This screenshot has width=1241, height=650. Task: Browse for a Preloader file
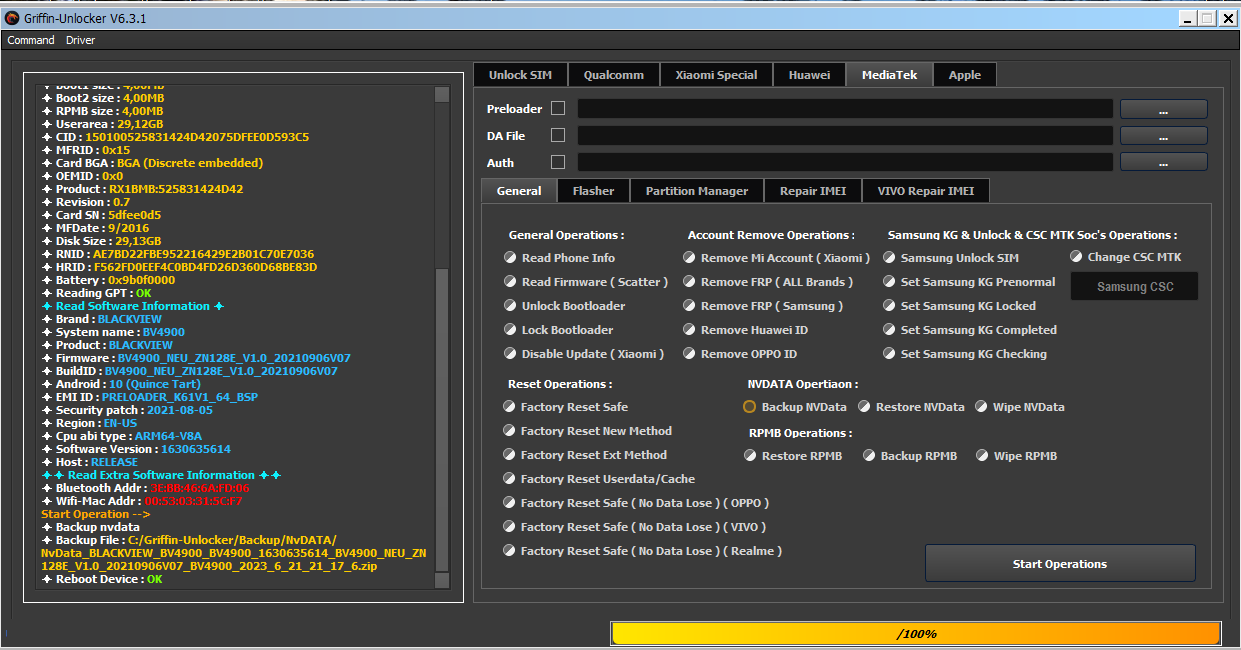(1163, 109)
